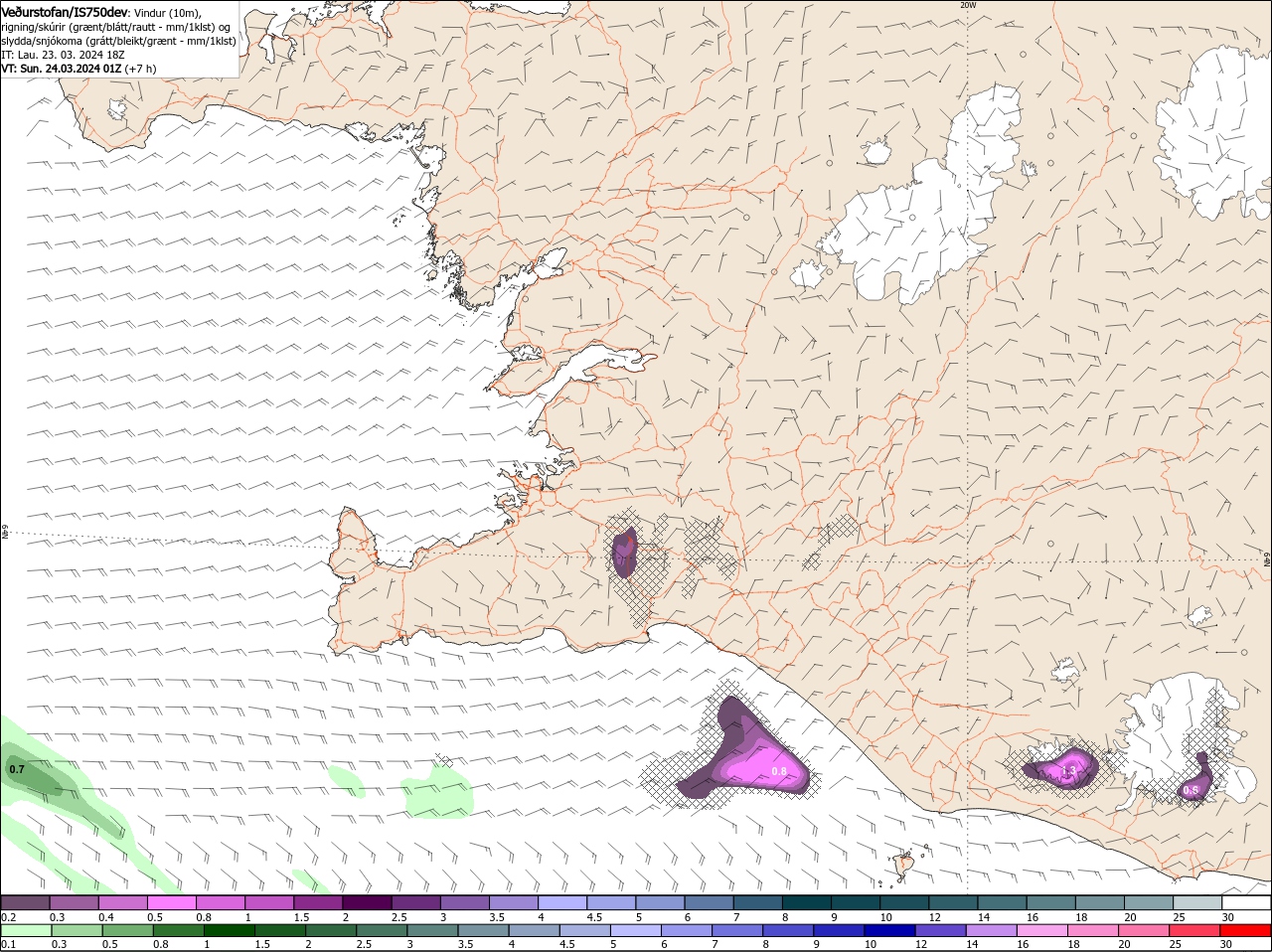Image resolution: width=1272 pixels, height=952 pixels.
Task: Click the 'slydda/snjókoma' legend description line
Action: point(118,41)
